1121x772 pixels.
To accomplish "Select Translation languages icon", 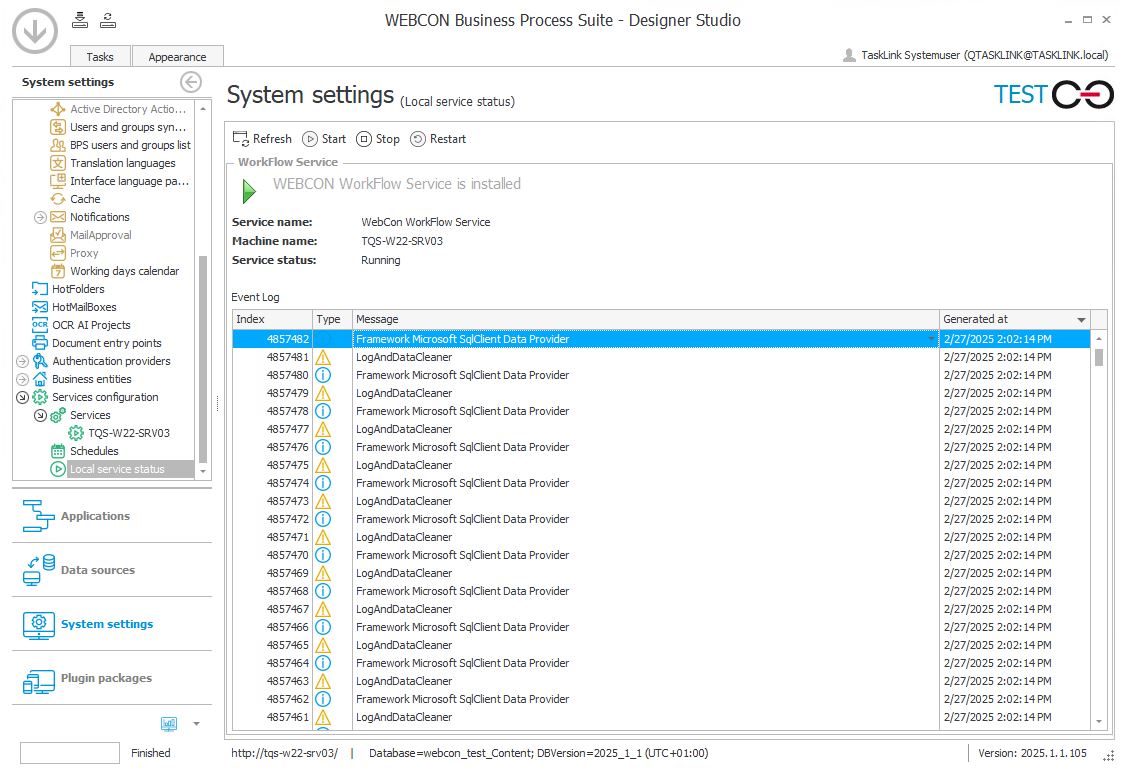I will (x=58, y=163).
